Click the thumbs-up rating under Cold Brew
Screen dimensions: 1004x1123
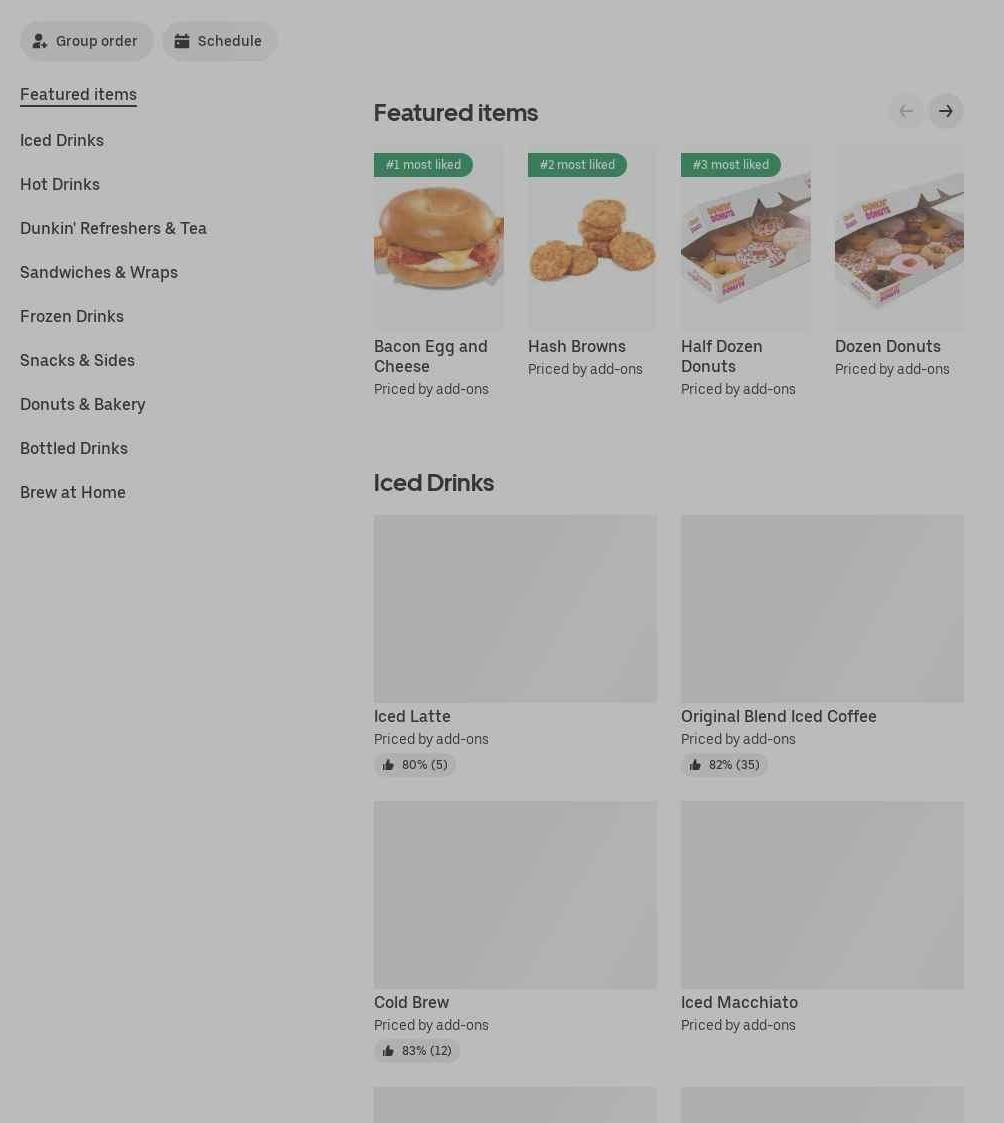click(417, 1051)
